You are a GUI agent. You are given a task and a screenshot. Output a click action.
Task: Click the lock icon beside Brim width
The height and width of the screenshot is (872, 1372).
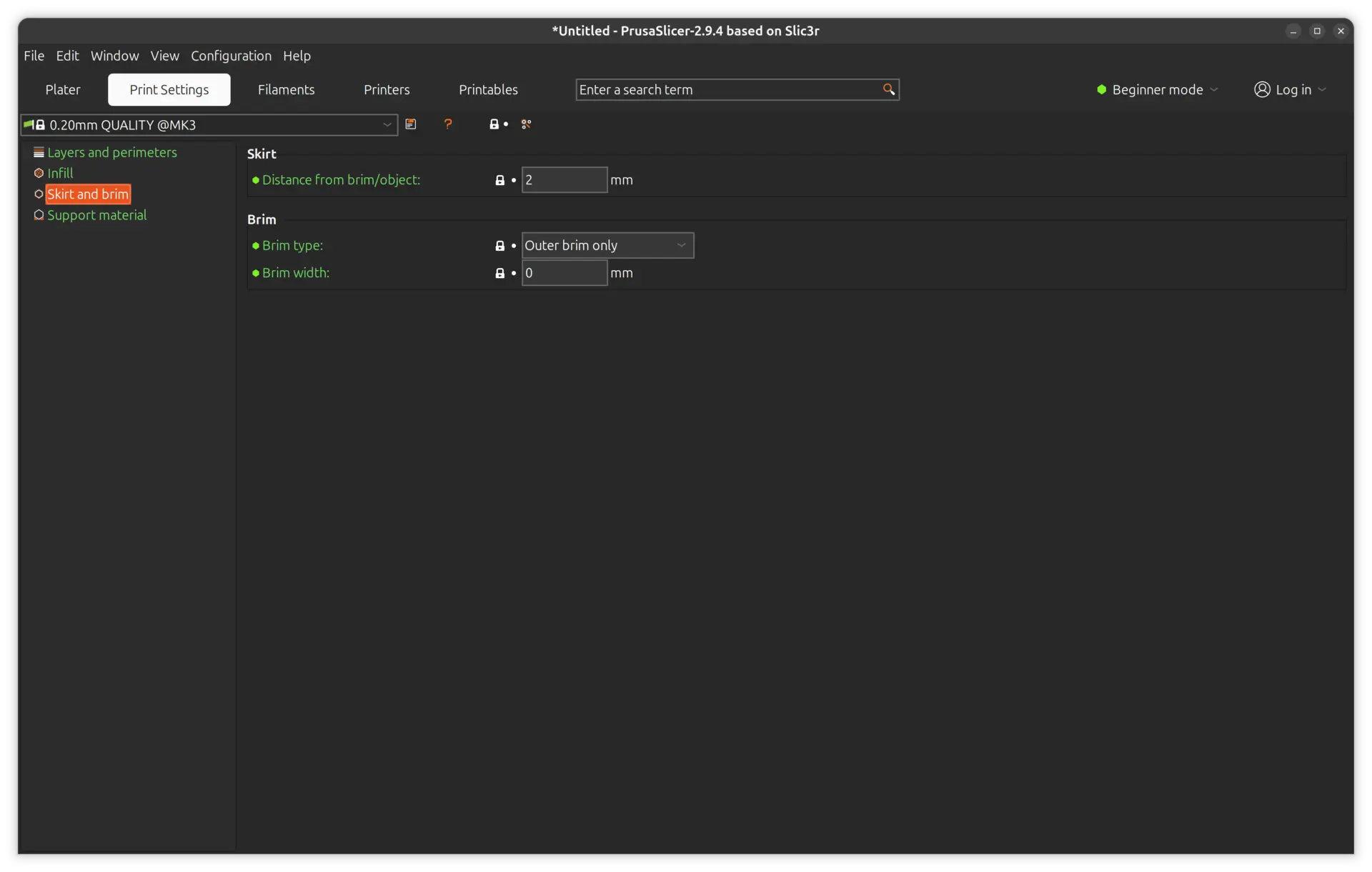500,273
